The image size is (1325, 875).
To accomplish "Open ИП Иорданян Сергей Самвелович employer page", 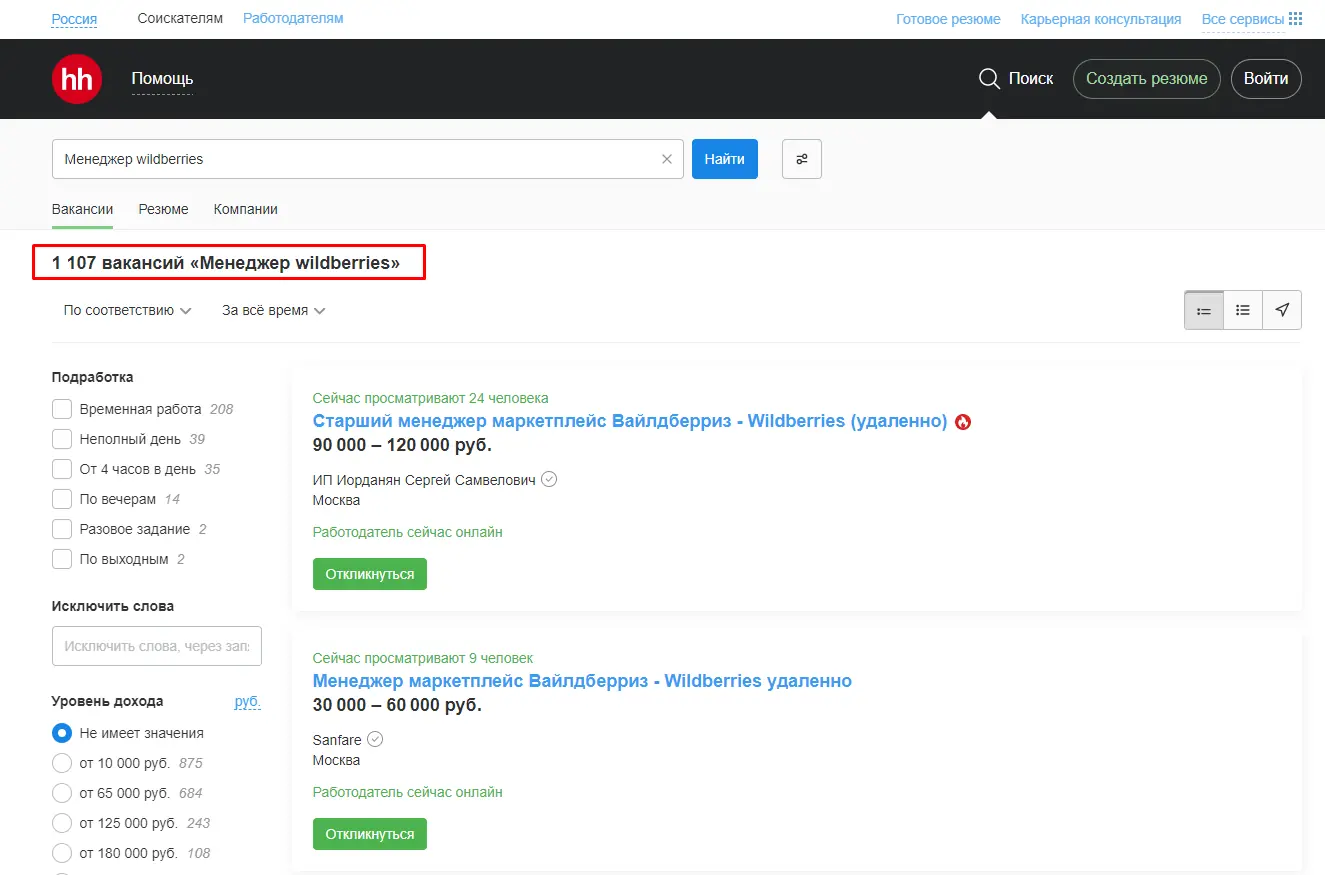I will (424, 480).
